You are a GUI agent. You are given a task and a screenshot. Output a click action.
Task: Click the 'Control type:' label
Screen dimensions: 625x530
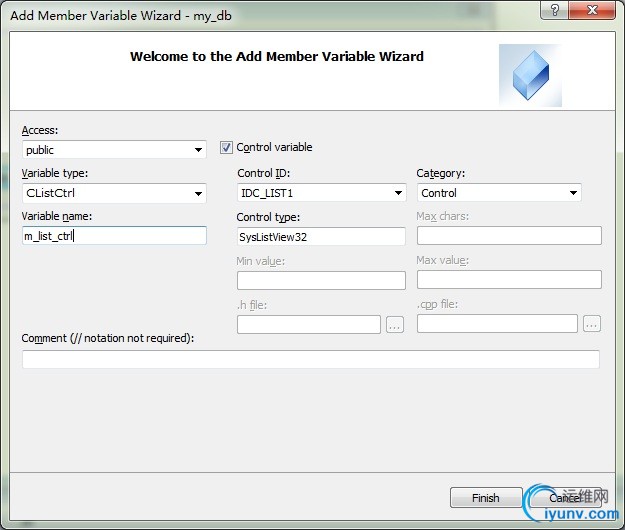[x=268, y=217]
